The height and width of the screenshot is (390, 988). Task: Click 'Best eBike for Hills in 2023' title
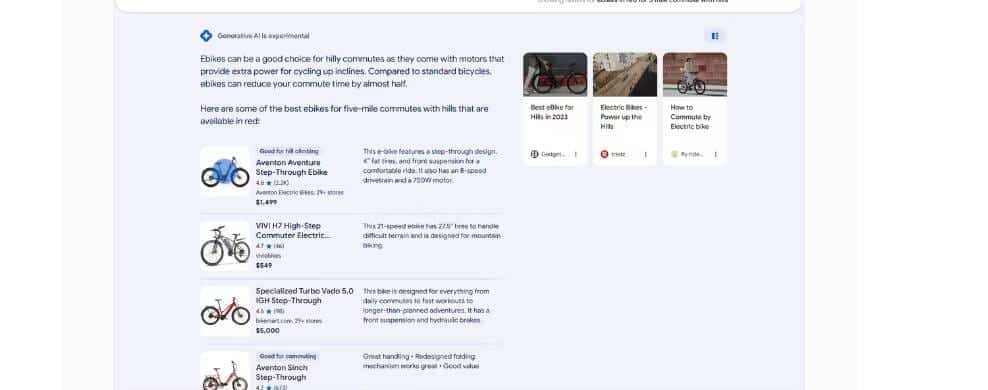pyautogui.click(x=552, y=112)
